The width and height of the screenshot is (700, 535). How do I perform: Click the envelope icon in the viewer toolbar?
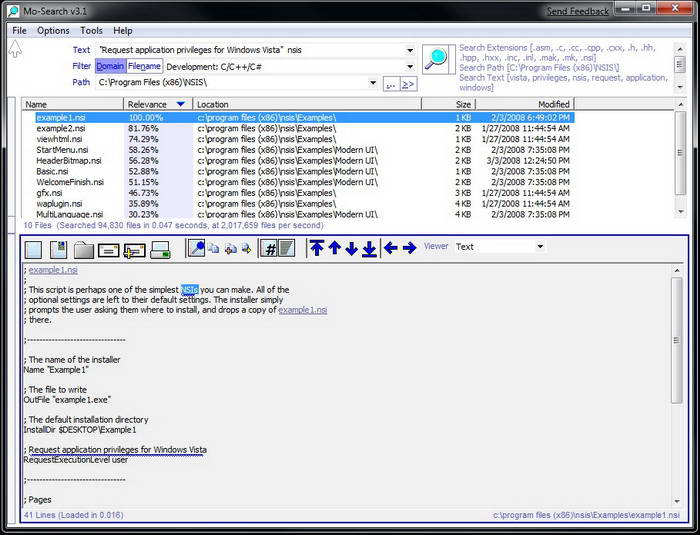pyautogui.click(x=108, y=250)
